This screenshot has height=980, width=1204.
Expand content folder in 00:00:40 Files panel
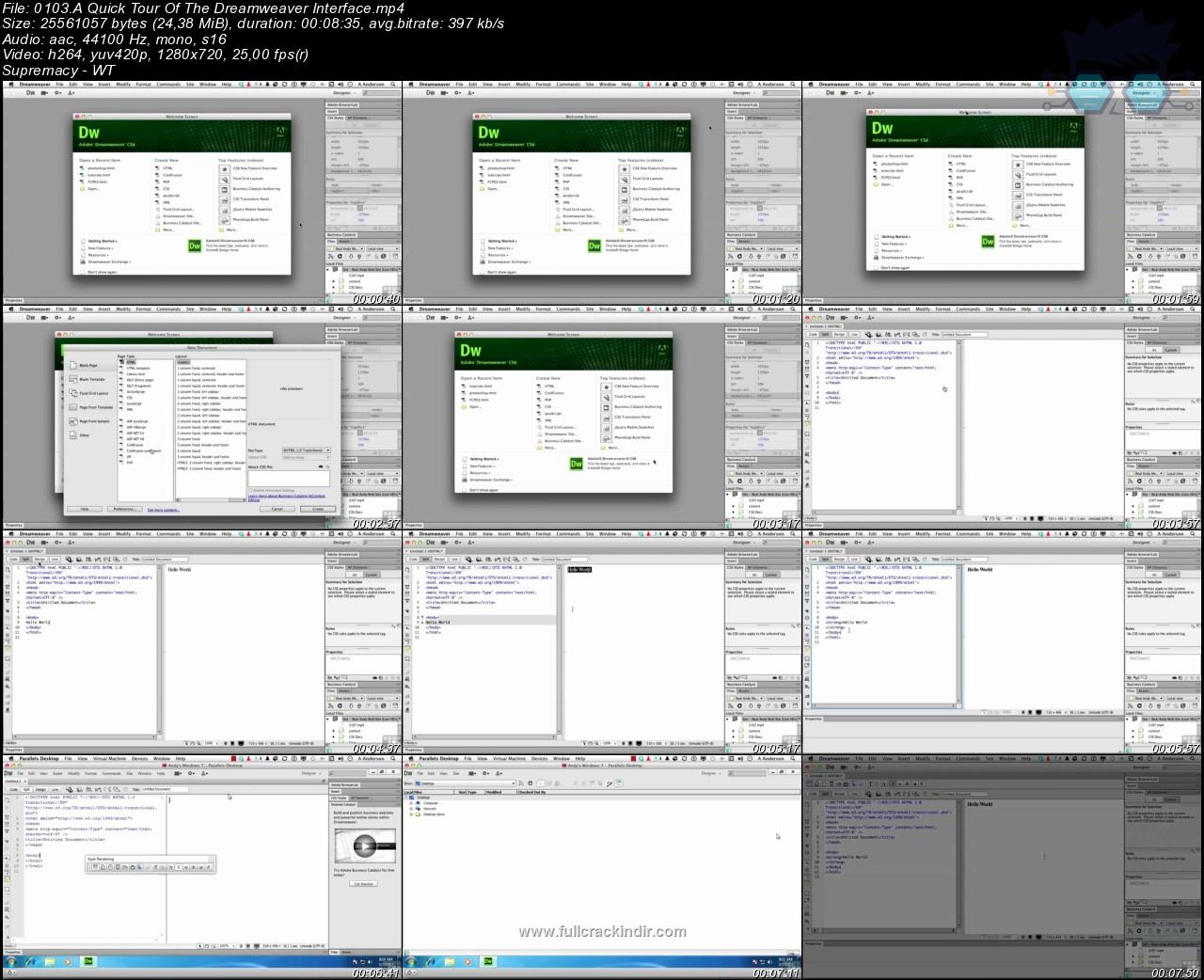point(333,281)
